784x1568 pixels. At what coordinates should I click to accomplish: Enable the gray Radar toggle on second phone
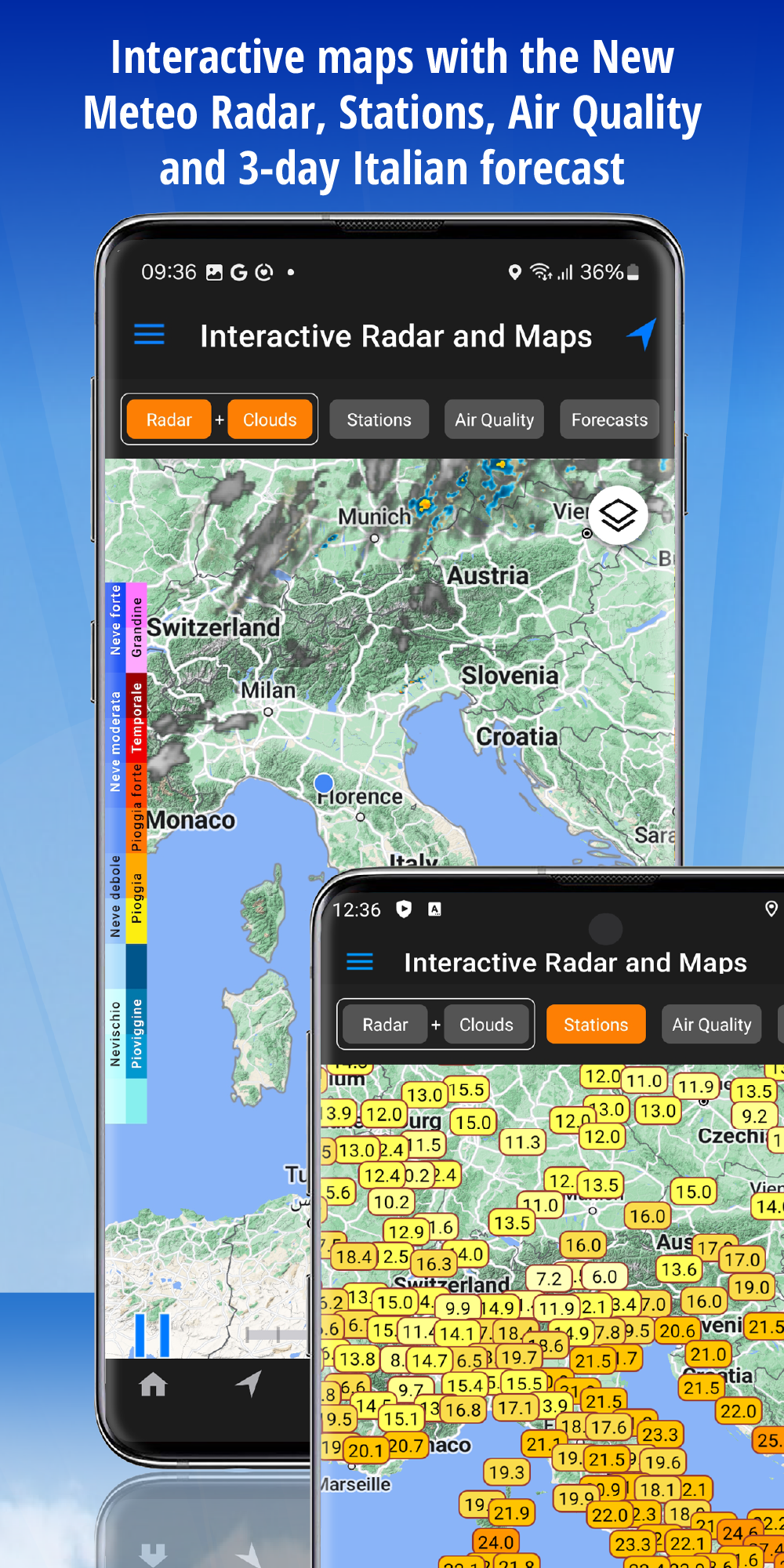click(385, 1025)
